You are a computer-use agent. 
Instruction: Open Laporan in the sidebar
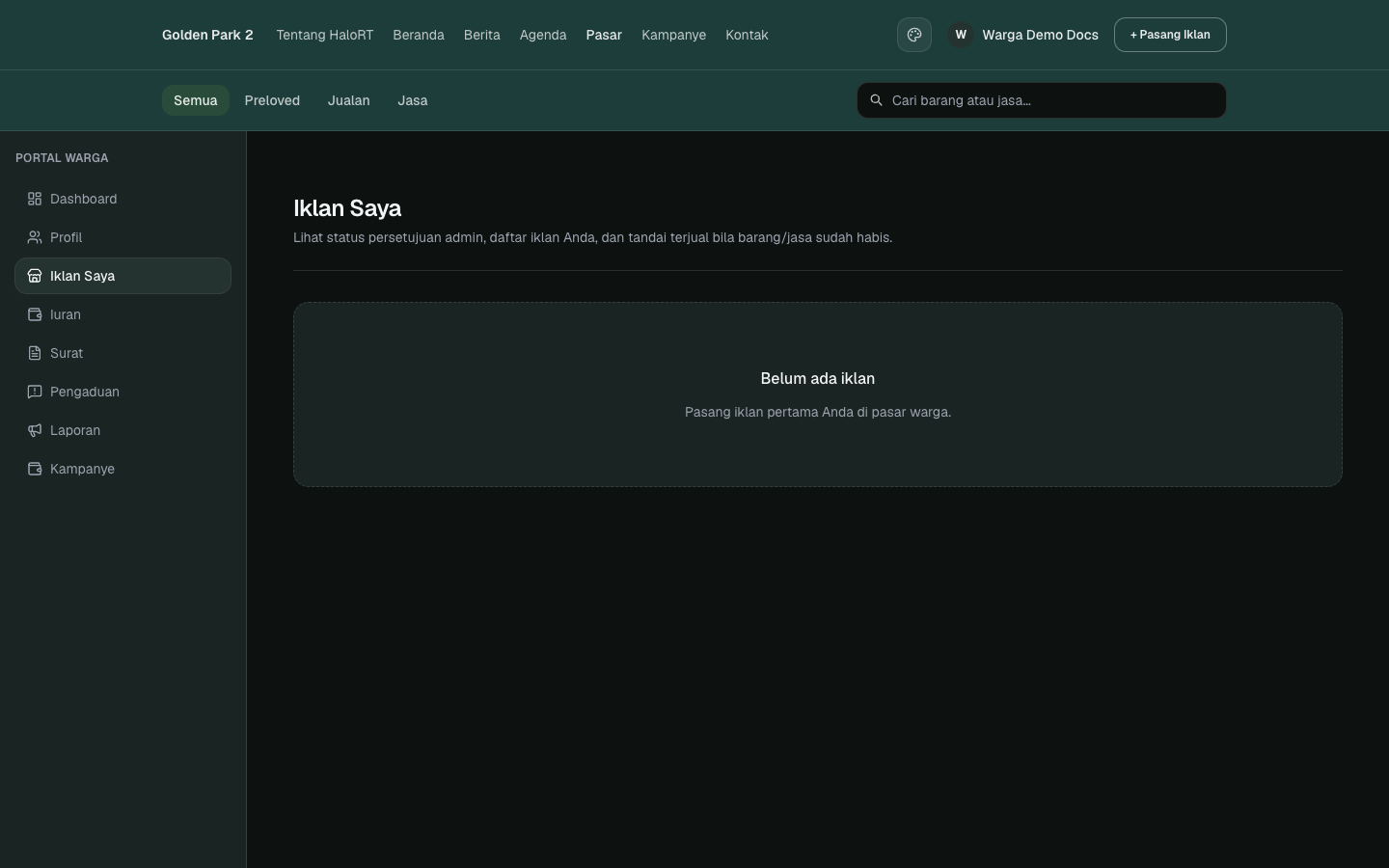[x=123, y=430]
